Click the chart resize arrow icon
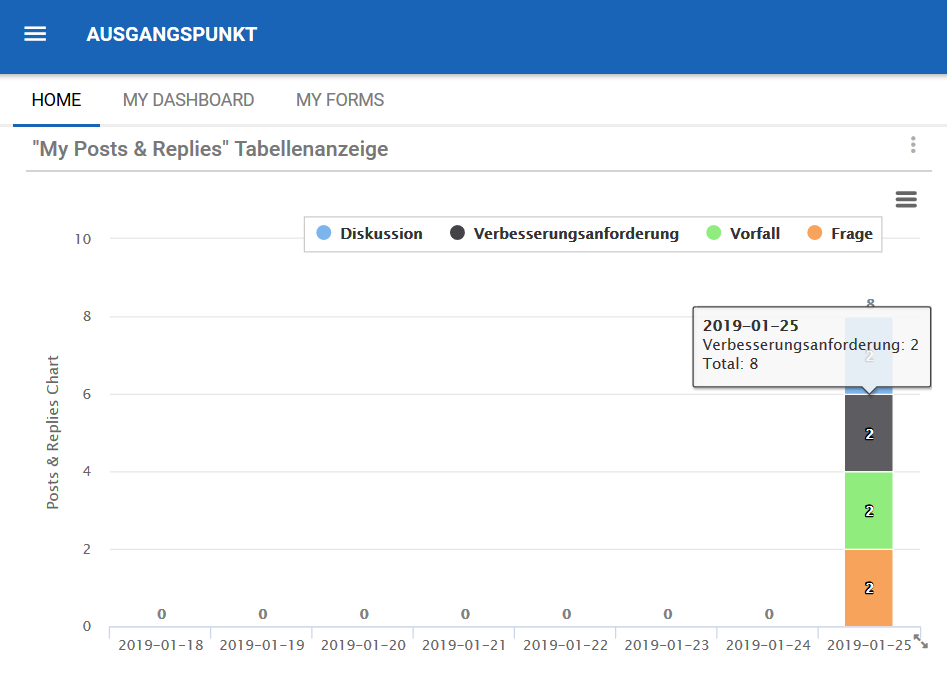Viewport: 947px width, 685px height. (921, 643)
